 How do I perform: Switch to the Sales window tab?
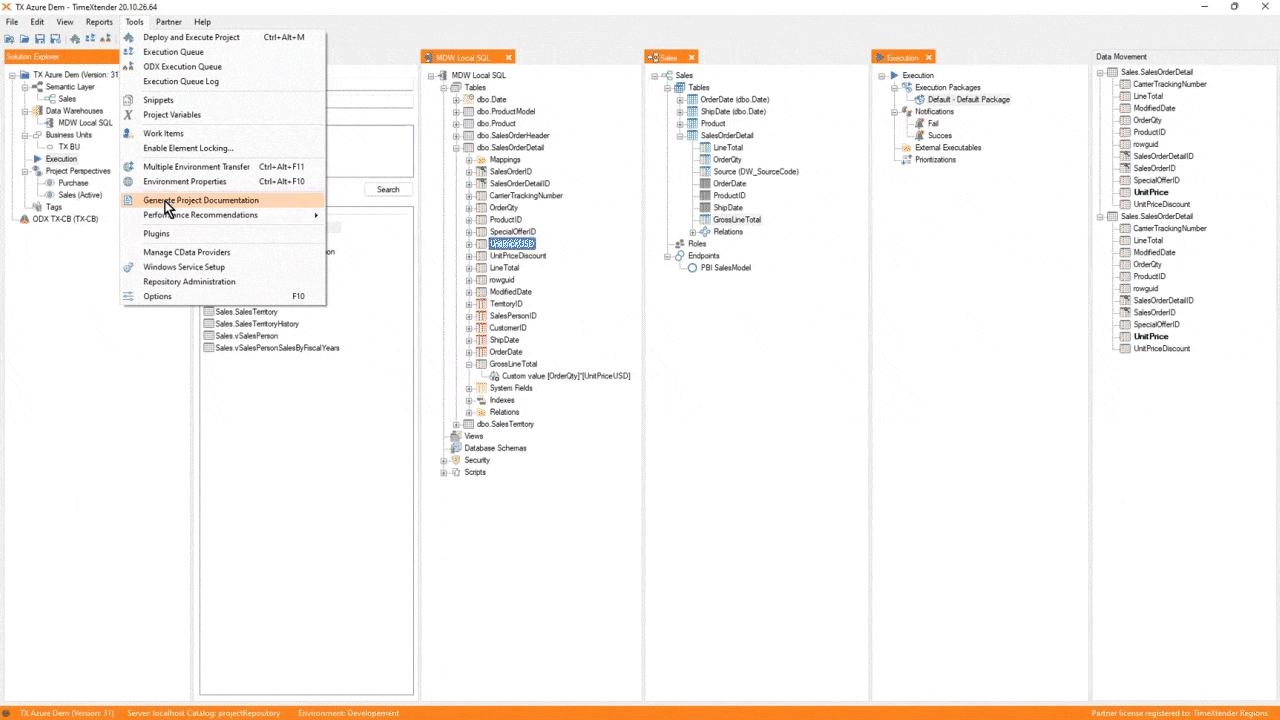pyautogui.click(x=669, y=57)
